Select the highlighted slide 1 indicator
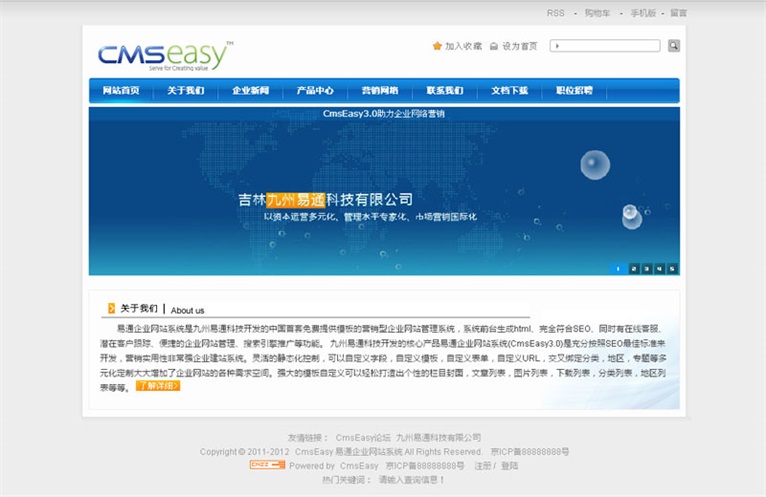Image resolution: width=766 pixels, height=497 pixels. (x=619, y=268)
